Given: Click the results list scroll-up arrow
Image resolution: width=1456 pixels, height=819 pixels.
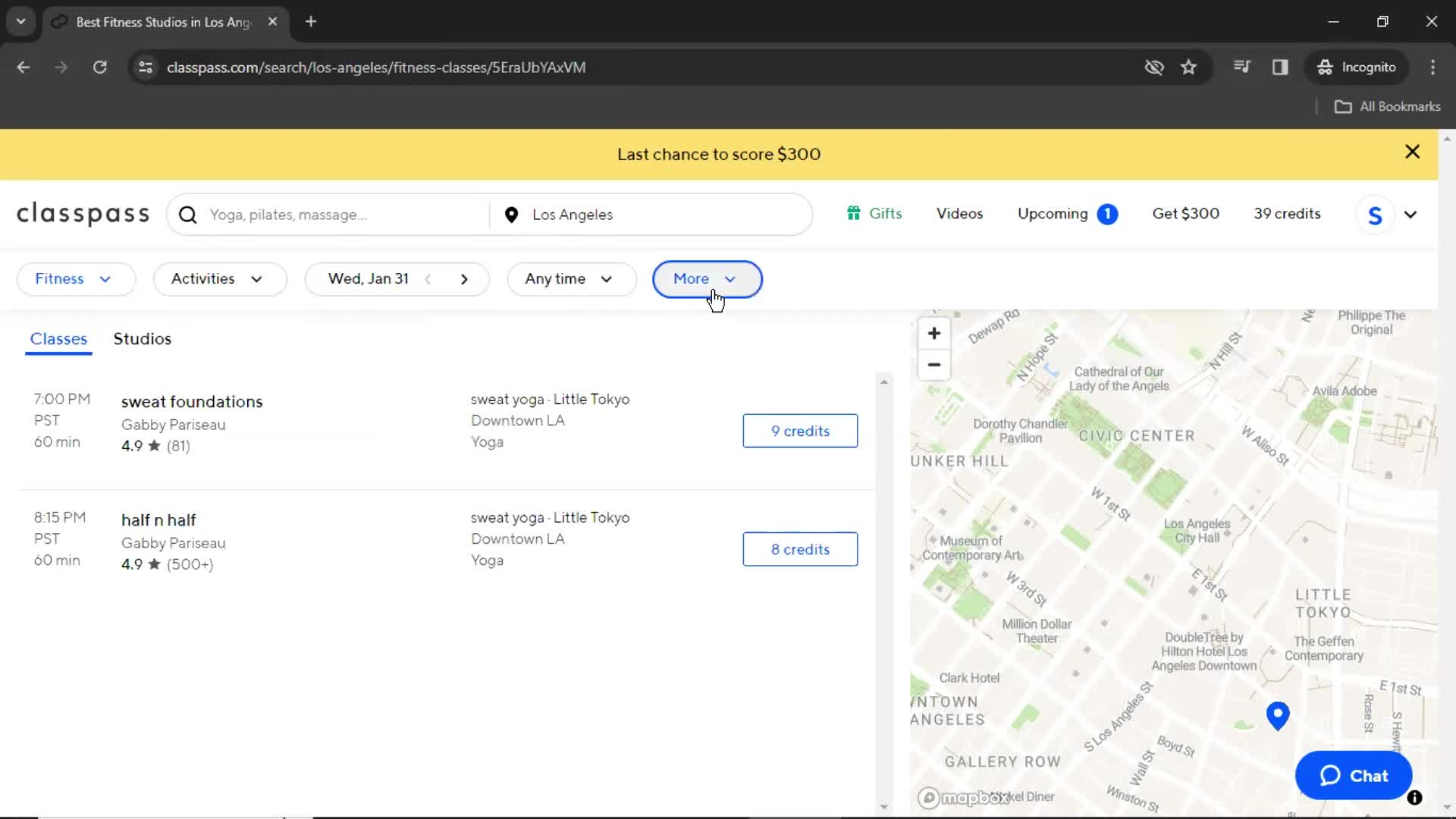Looking at the screenshot, I should [884, 382].
